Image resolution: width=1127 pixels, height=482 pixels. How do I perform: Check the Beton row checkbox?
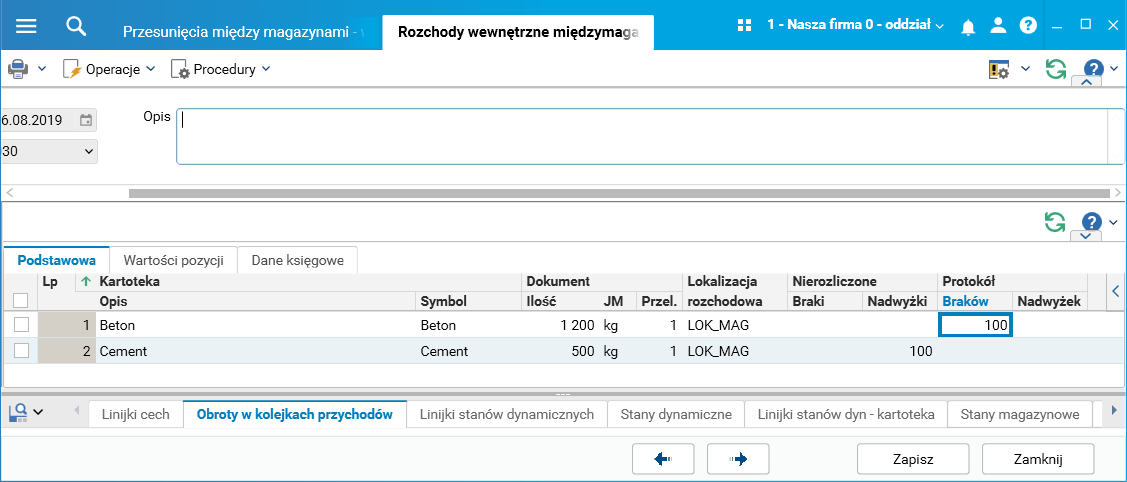21,324
